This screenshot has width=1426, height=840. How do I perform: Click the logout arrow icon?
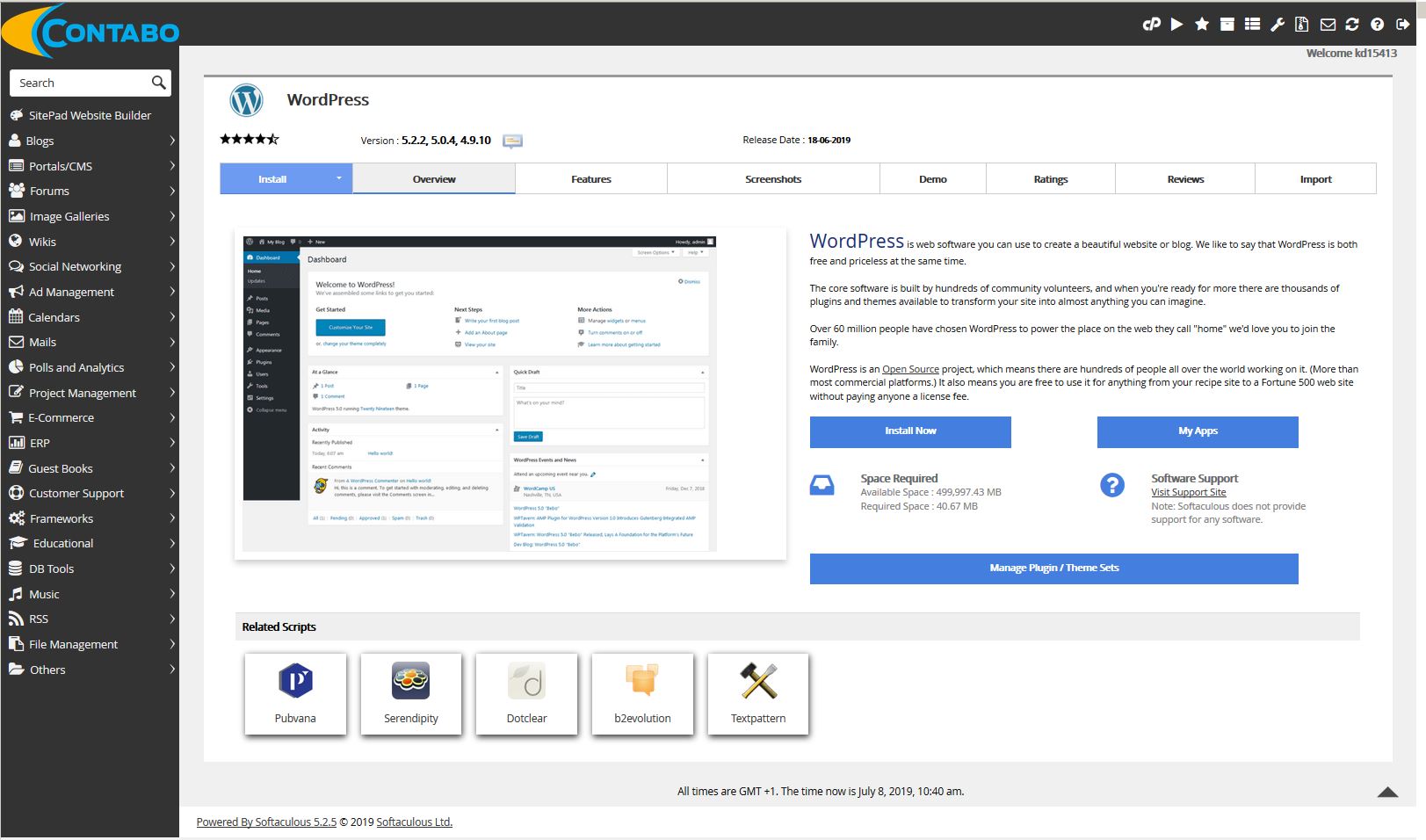[1403, 25]
